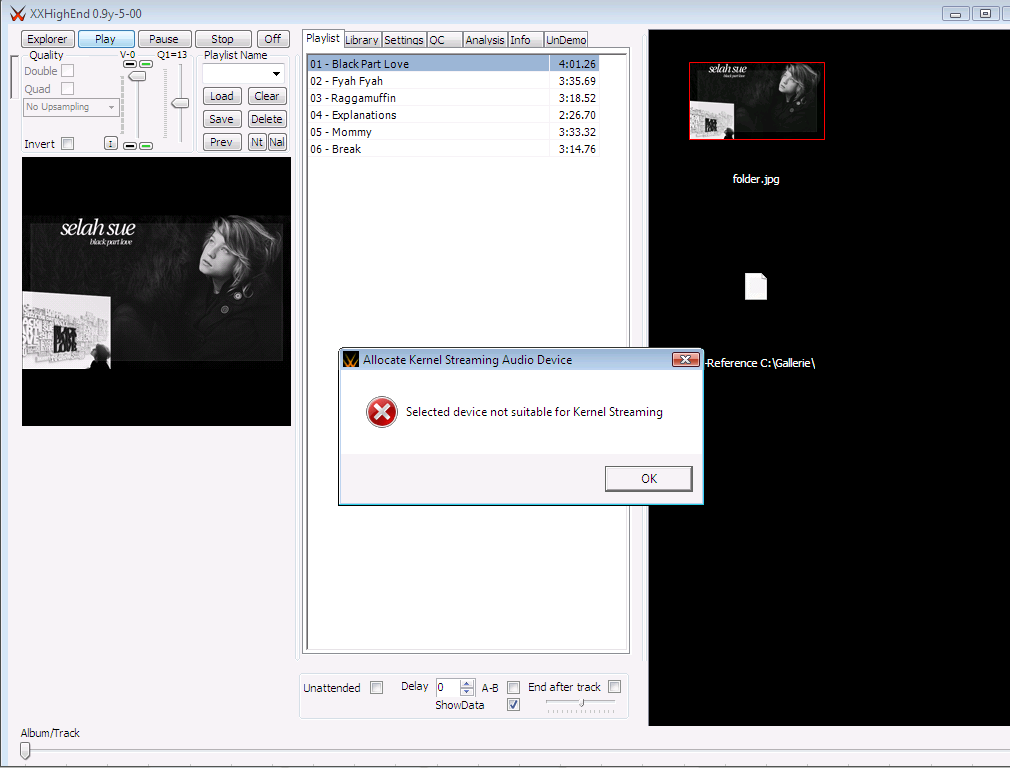Close the Allocate Kernel Streaming Audio Device dialog
1010x768 pixels.
tap(685, 359)
